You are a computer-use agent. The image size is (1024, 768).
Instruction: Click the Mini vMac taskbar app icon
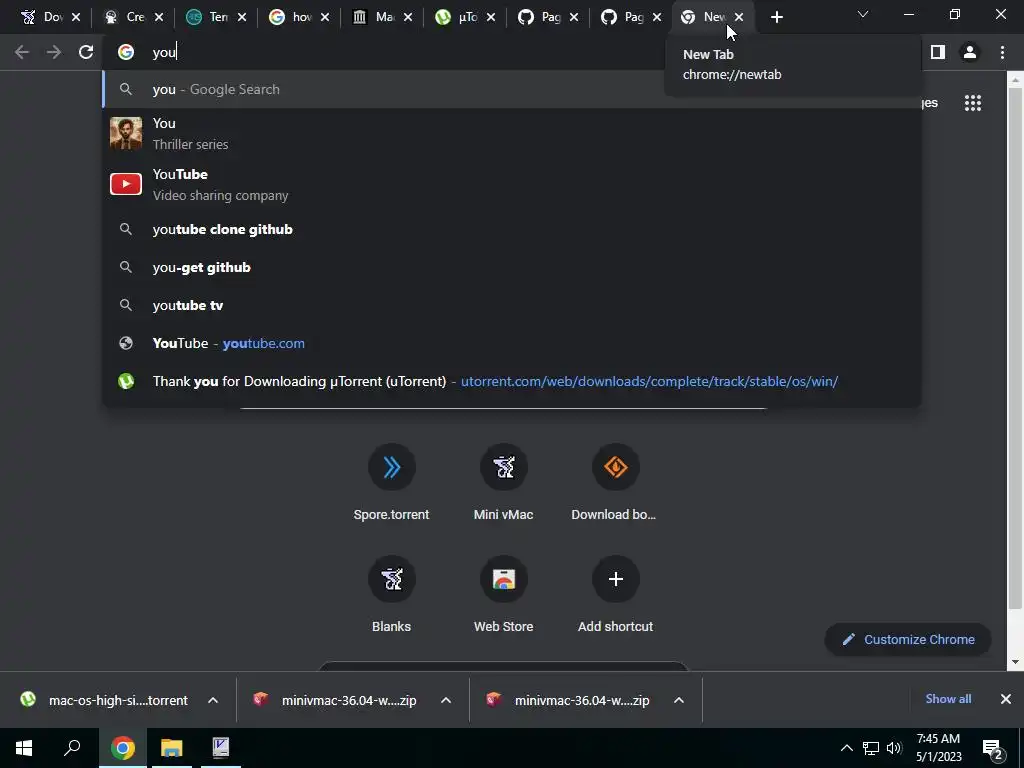coord(221,748)
